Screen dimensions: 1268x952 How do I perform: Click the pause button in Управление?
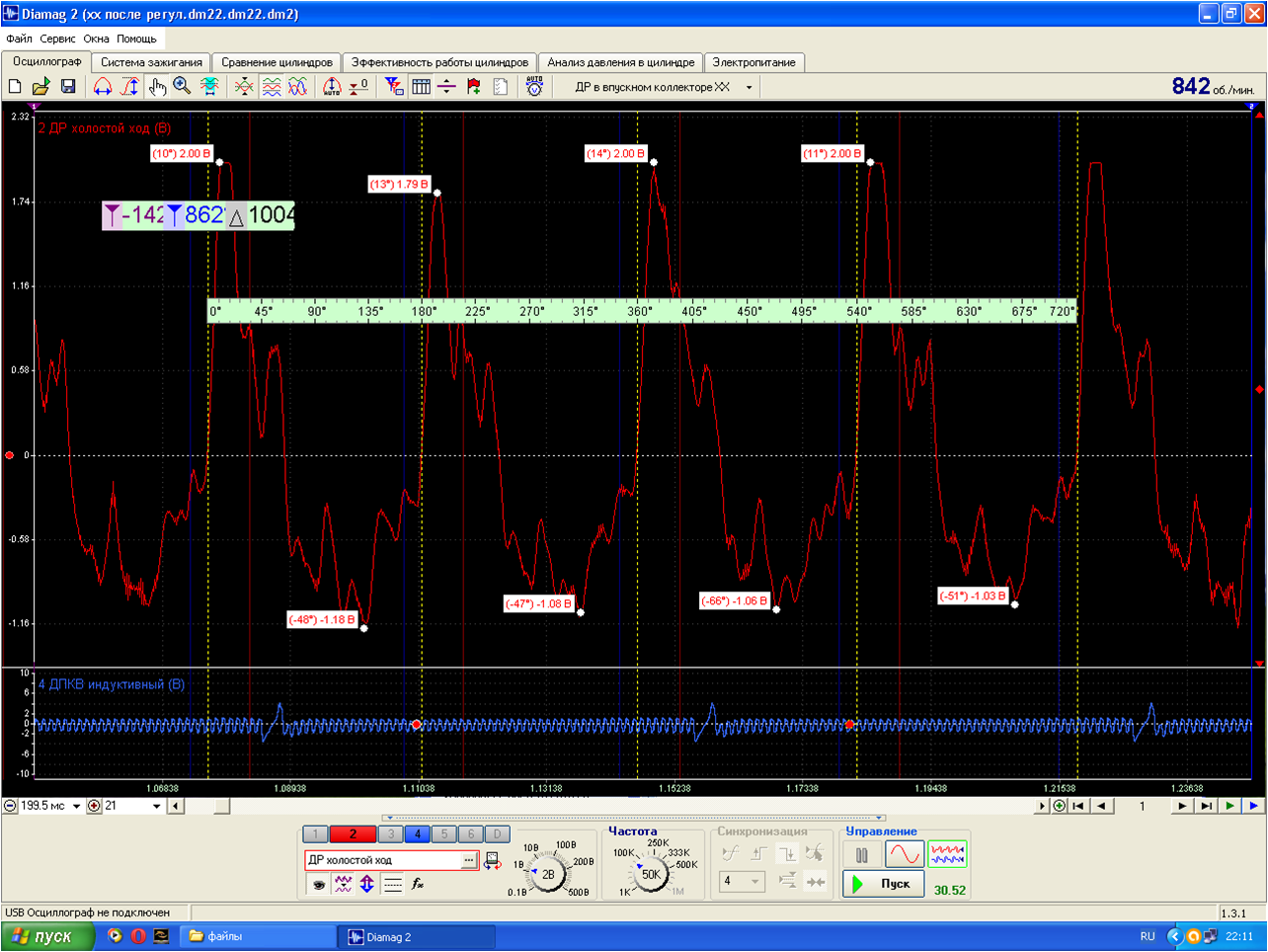[x=862, y=855]
